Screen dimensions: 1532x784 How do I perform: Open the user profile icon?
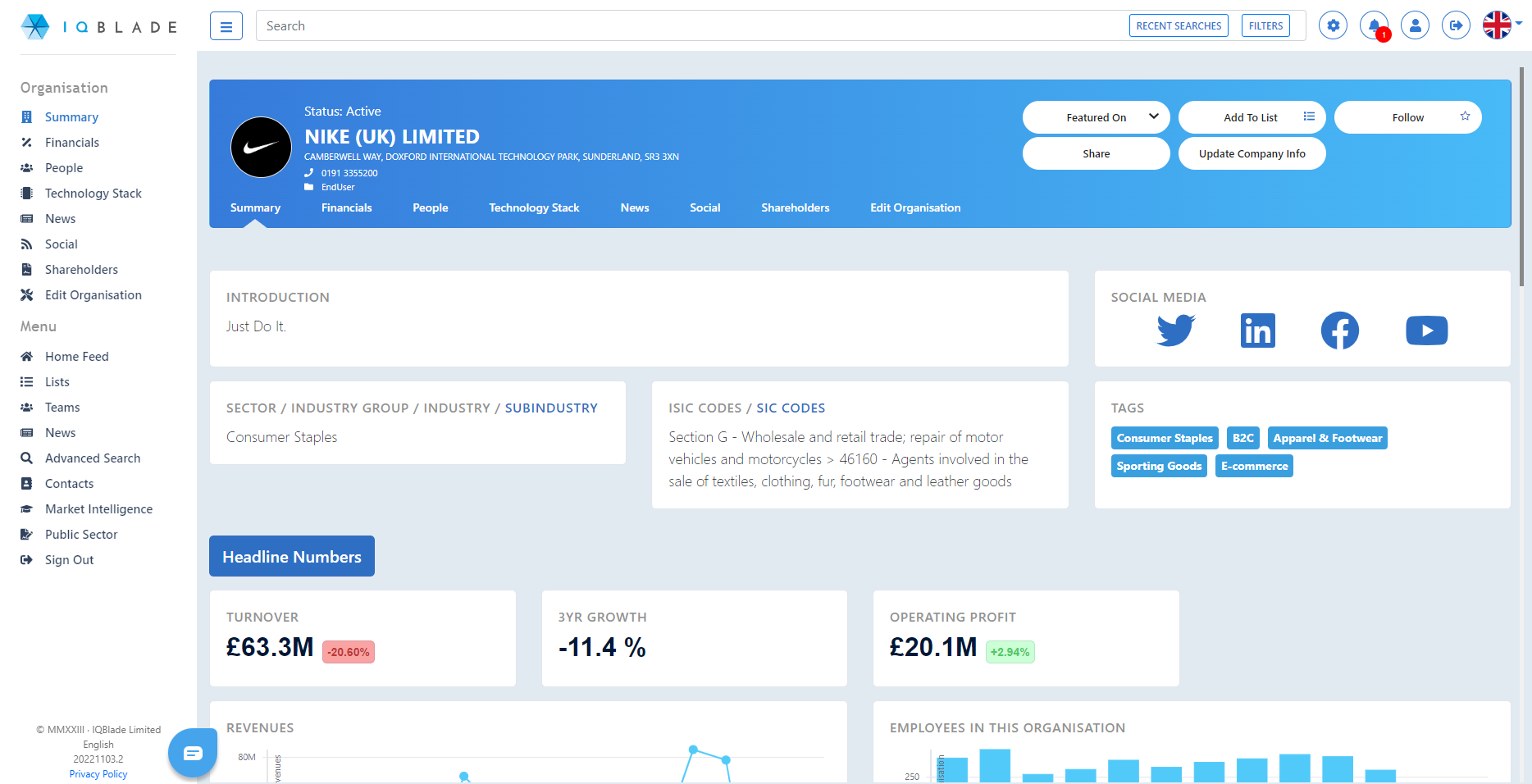point(1415,25)
